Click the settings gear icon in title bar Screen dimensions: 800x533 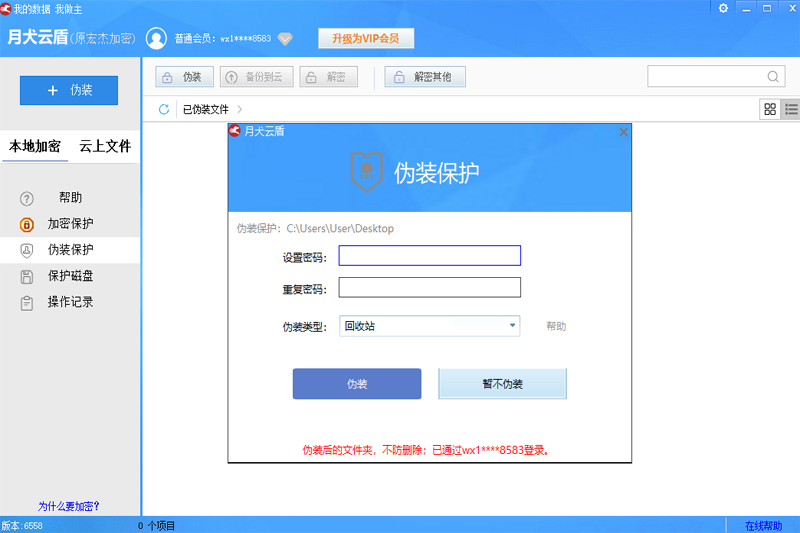click(723, 8)
